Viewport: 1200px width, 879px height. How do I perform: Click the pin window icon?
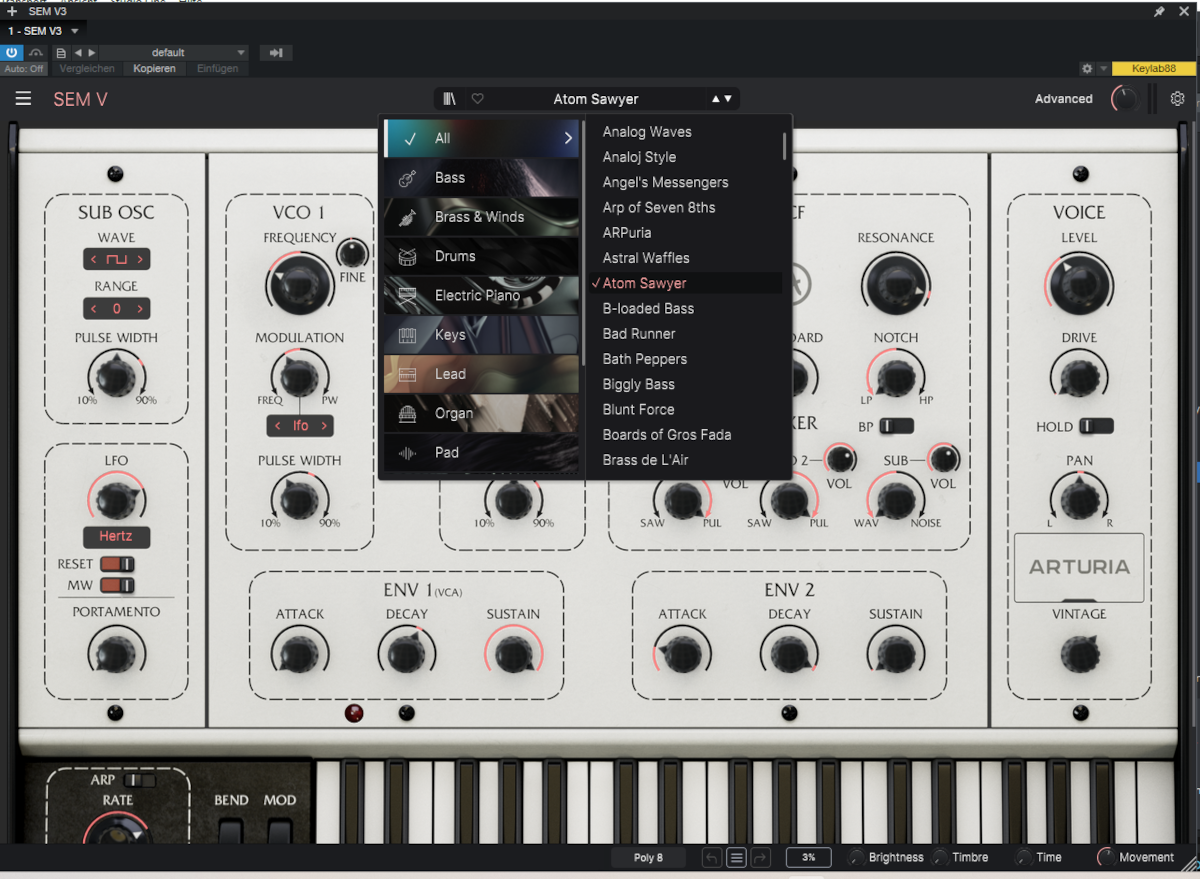1159,11
